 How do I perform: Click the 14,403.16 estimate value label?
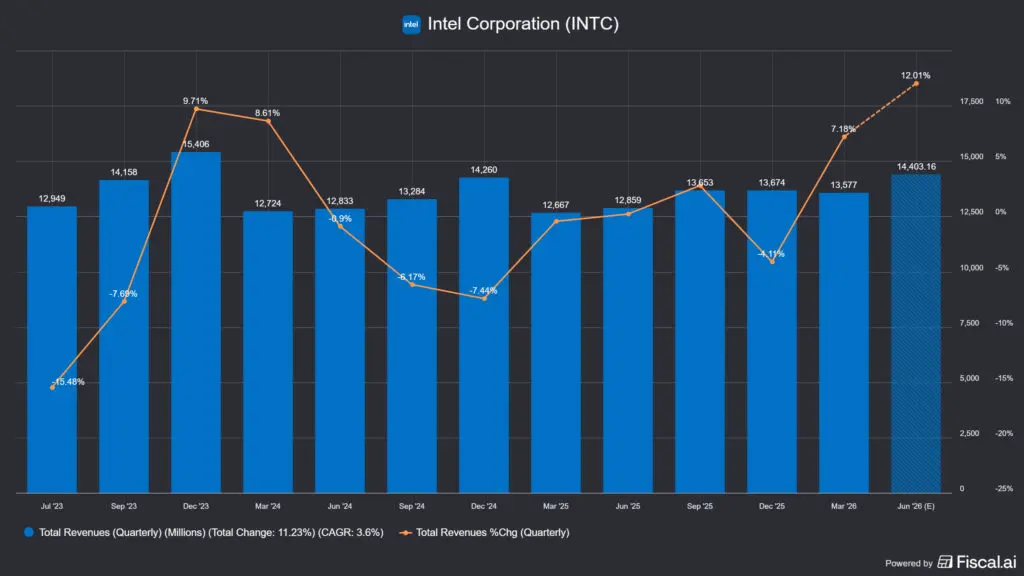[916, 167]
